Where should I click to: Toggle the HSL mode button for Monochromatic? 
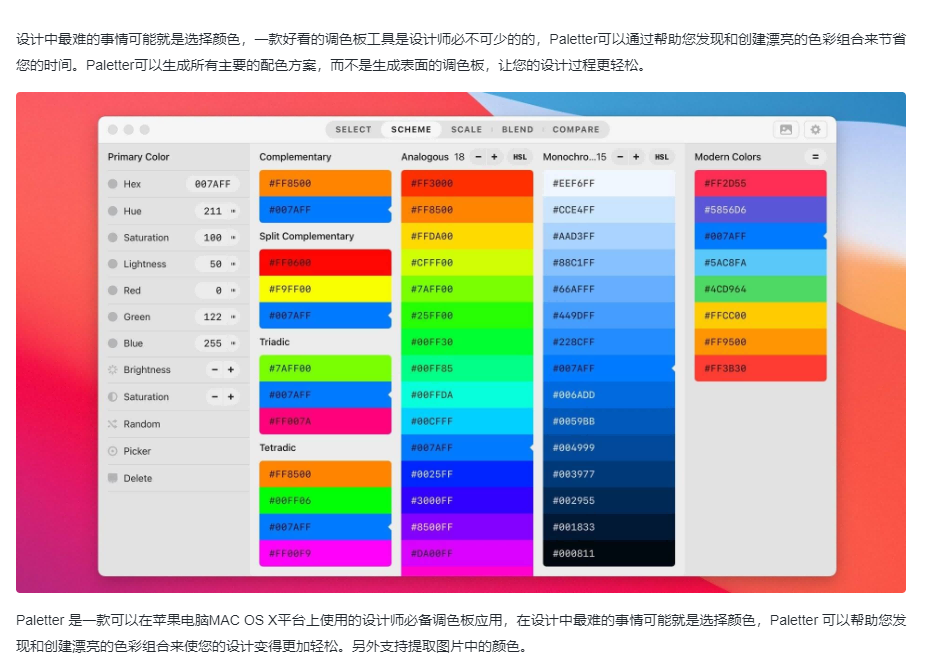(661, 157)
